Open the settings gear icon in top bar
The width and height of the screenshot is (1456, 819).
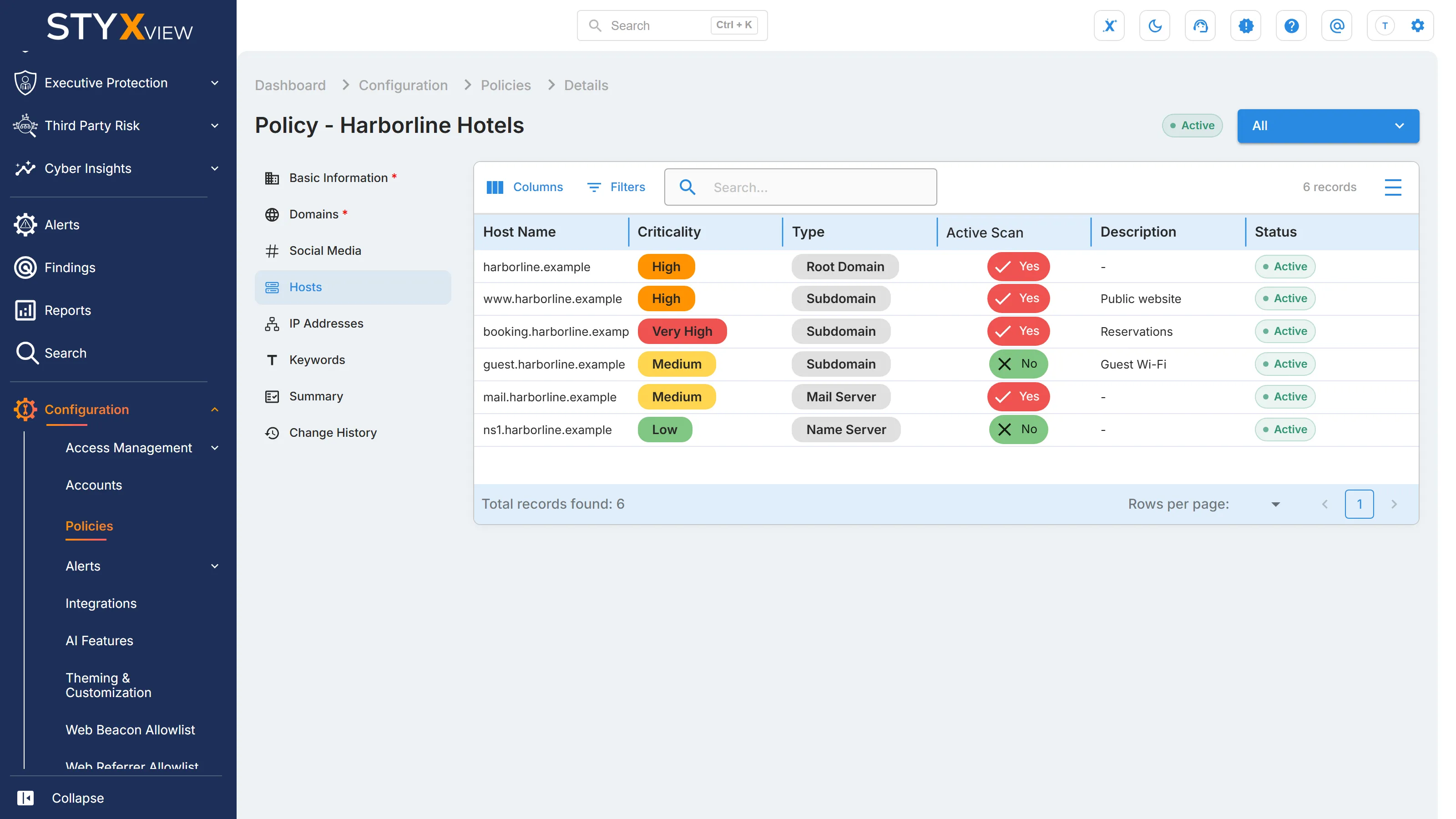point(1418,25)
